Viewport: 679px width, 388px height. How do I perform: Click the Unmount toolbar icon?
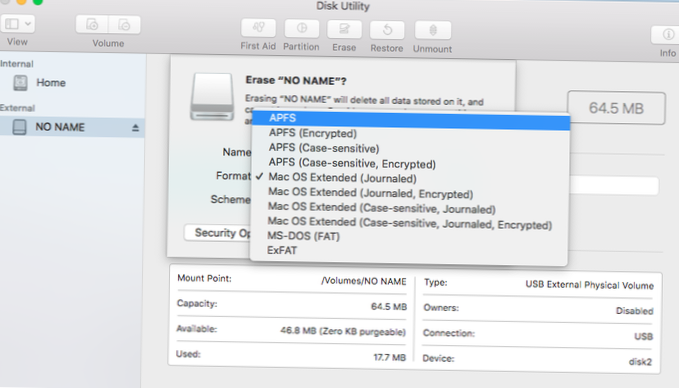(x=433, y=30)
